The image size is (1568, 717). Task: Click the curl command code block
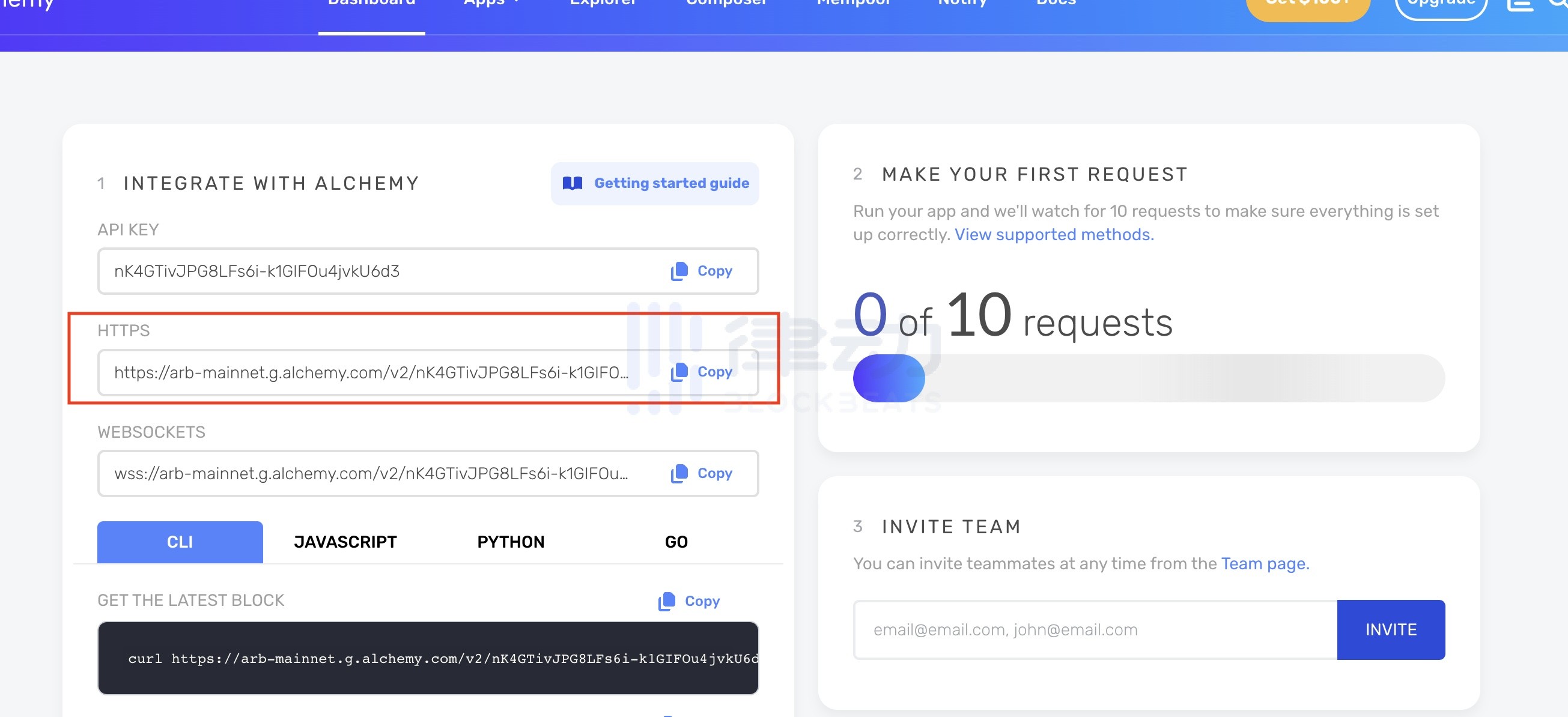[x=427, y=658]
